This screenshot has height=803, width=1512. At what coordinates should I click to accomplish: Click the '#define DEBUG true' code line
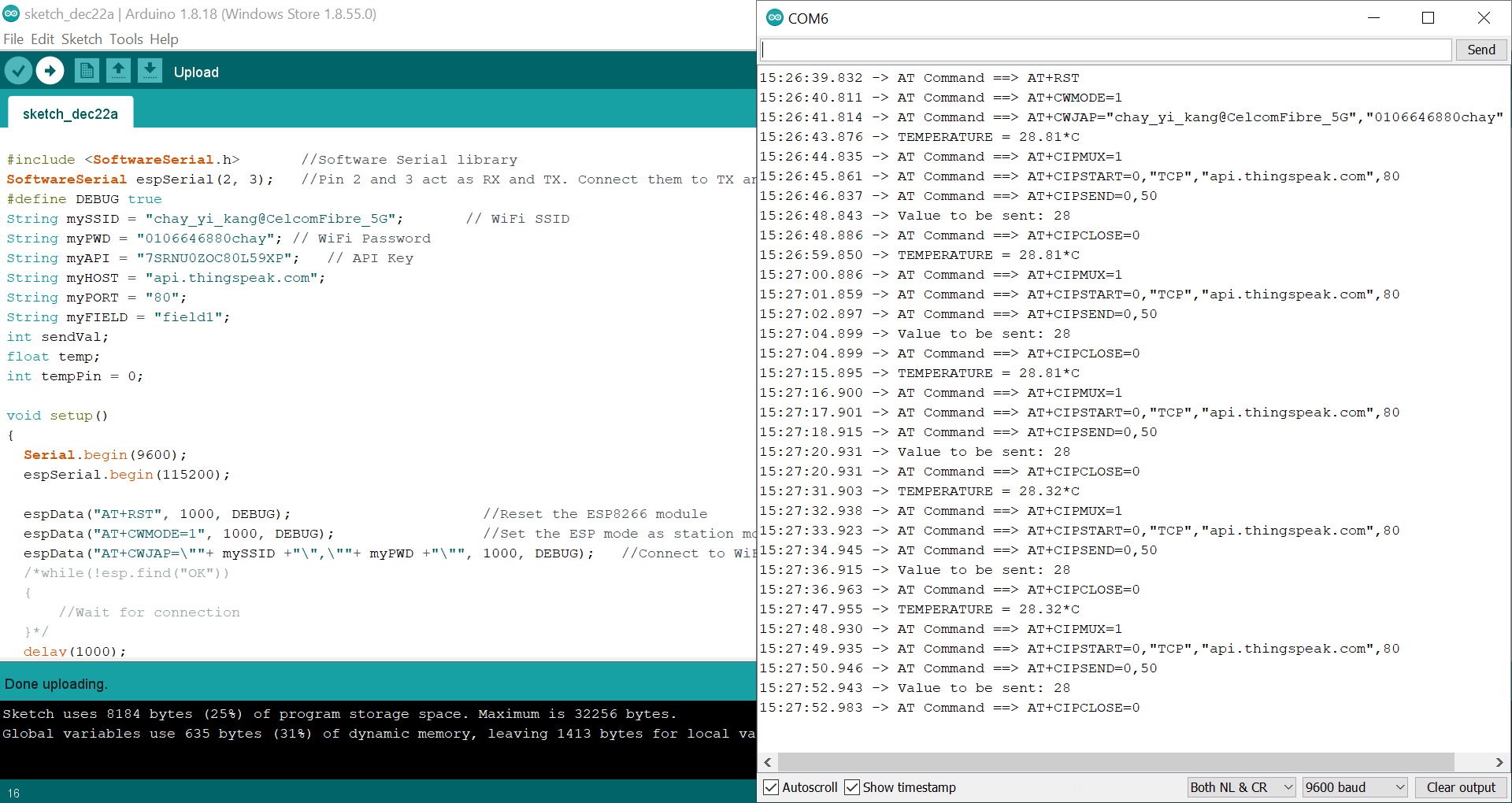click(84, 199)
